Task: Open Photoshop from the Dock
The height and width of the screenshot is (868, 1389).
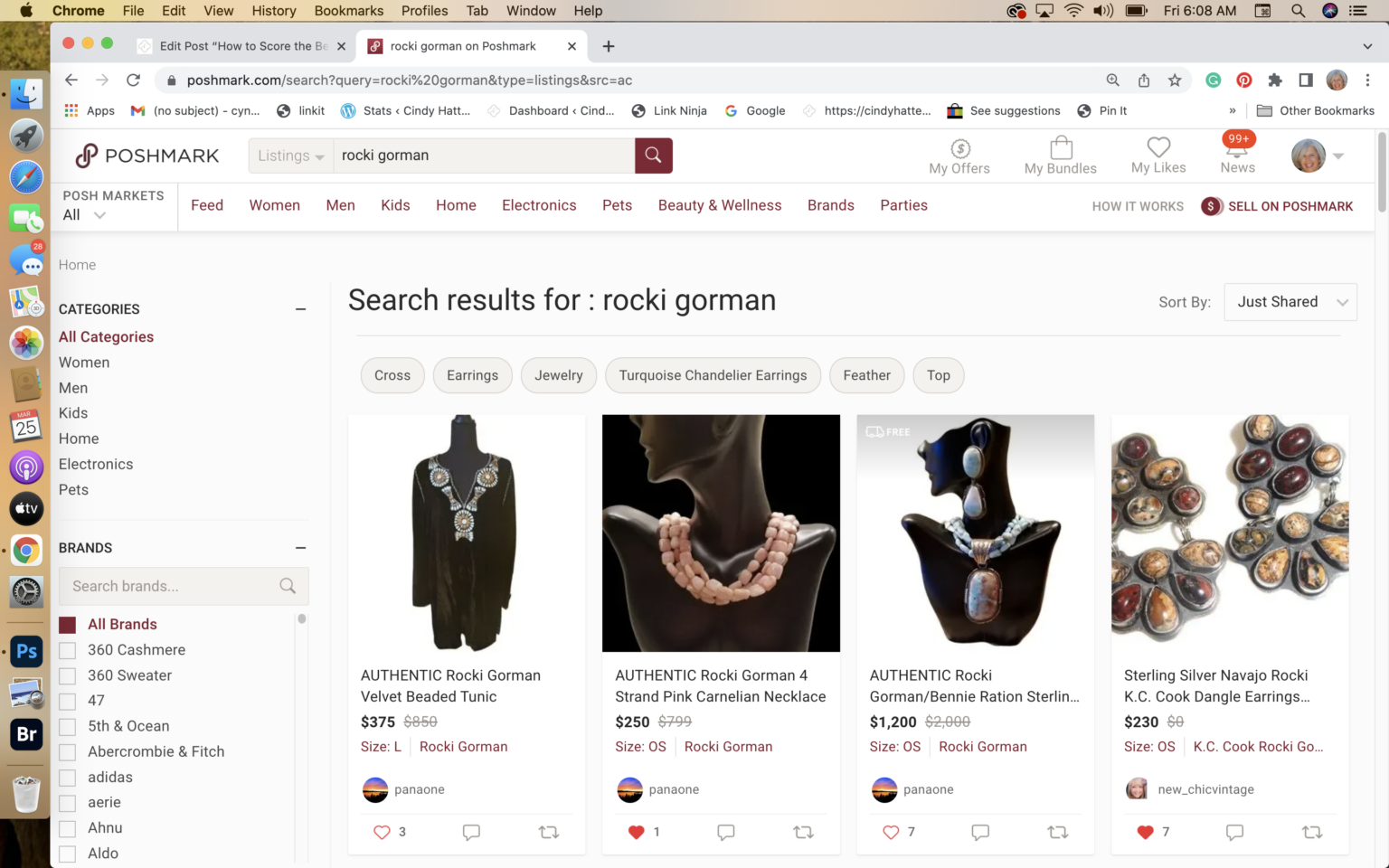Action: [x=26, y=651]
